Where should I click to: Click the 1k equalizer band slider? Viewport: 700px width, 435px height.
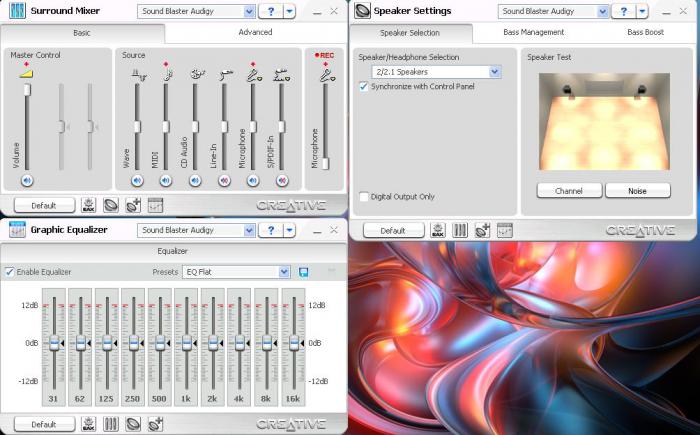point(185,343)
